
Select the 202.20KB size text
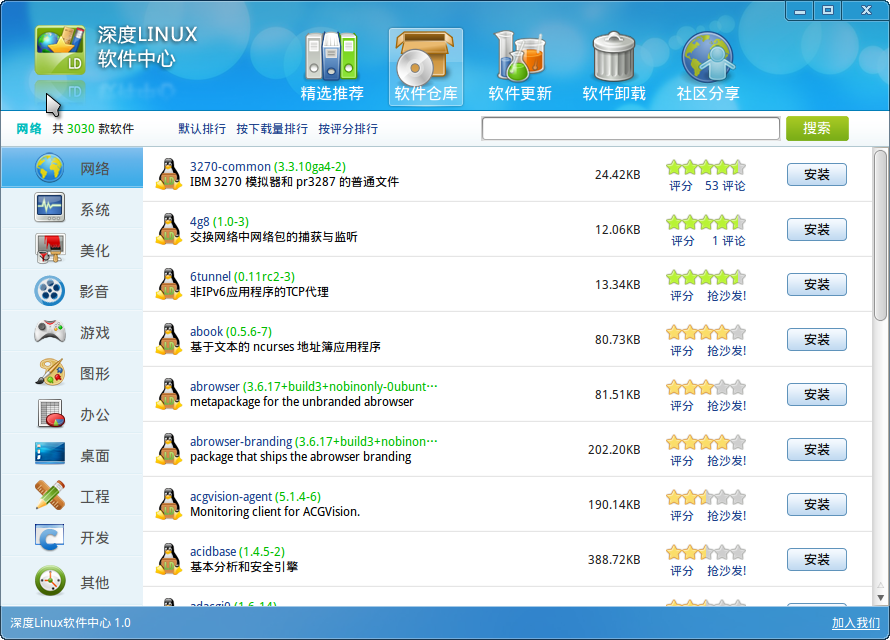click(614, 450)
